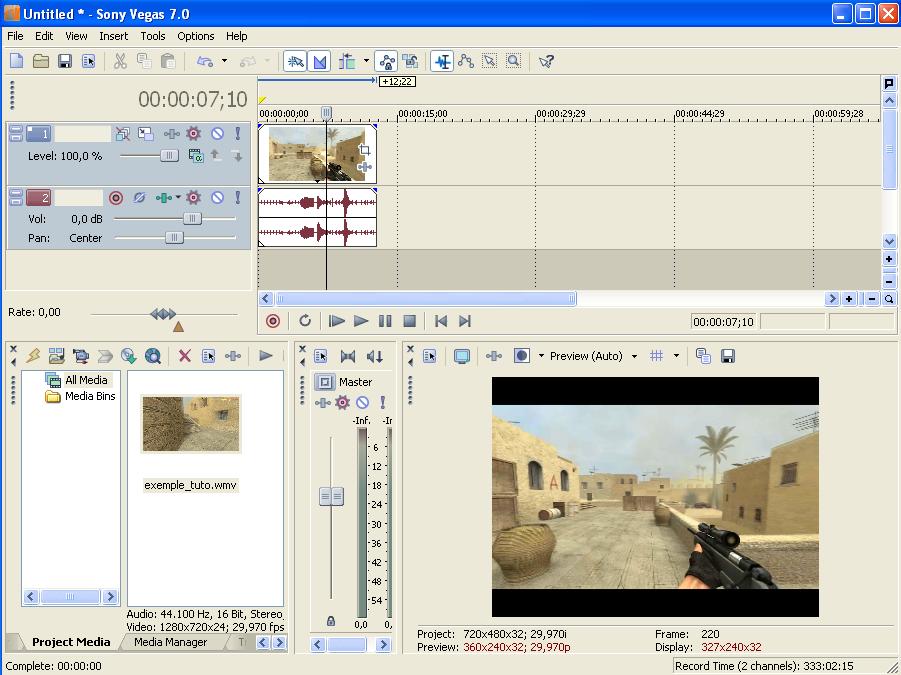Open Video Output FX in preview toolbar
Image resolution: width=901 pixels, height=675 pixels.
click(494, 356)
